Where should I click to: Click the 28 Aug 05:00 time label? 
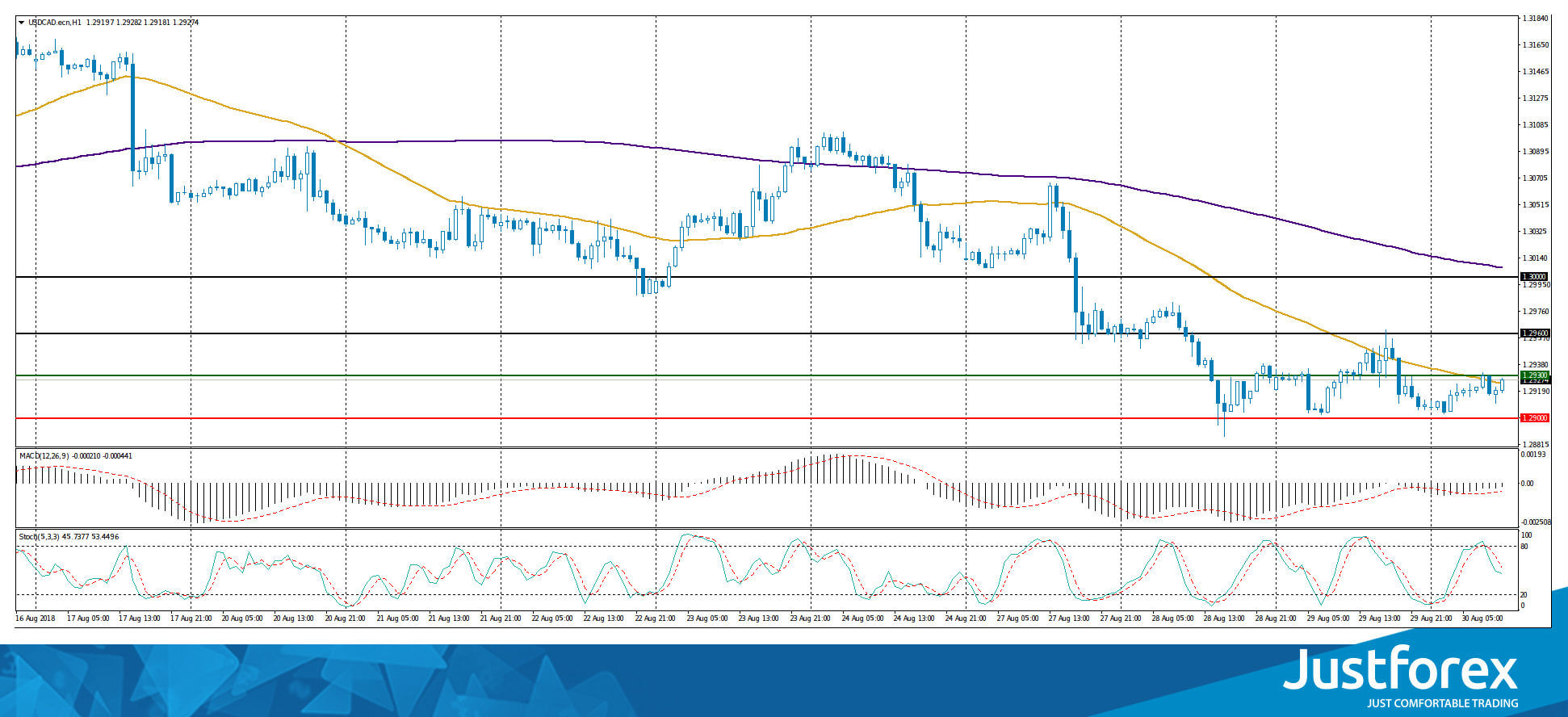(x=1172, y=618)
